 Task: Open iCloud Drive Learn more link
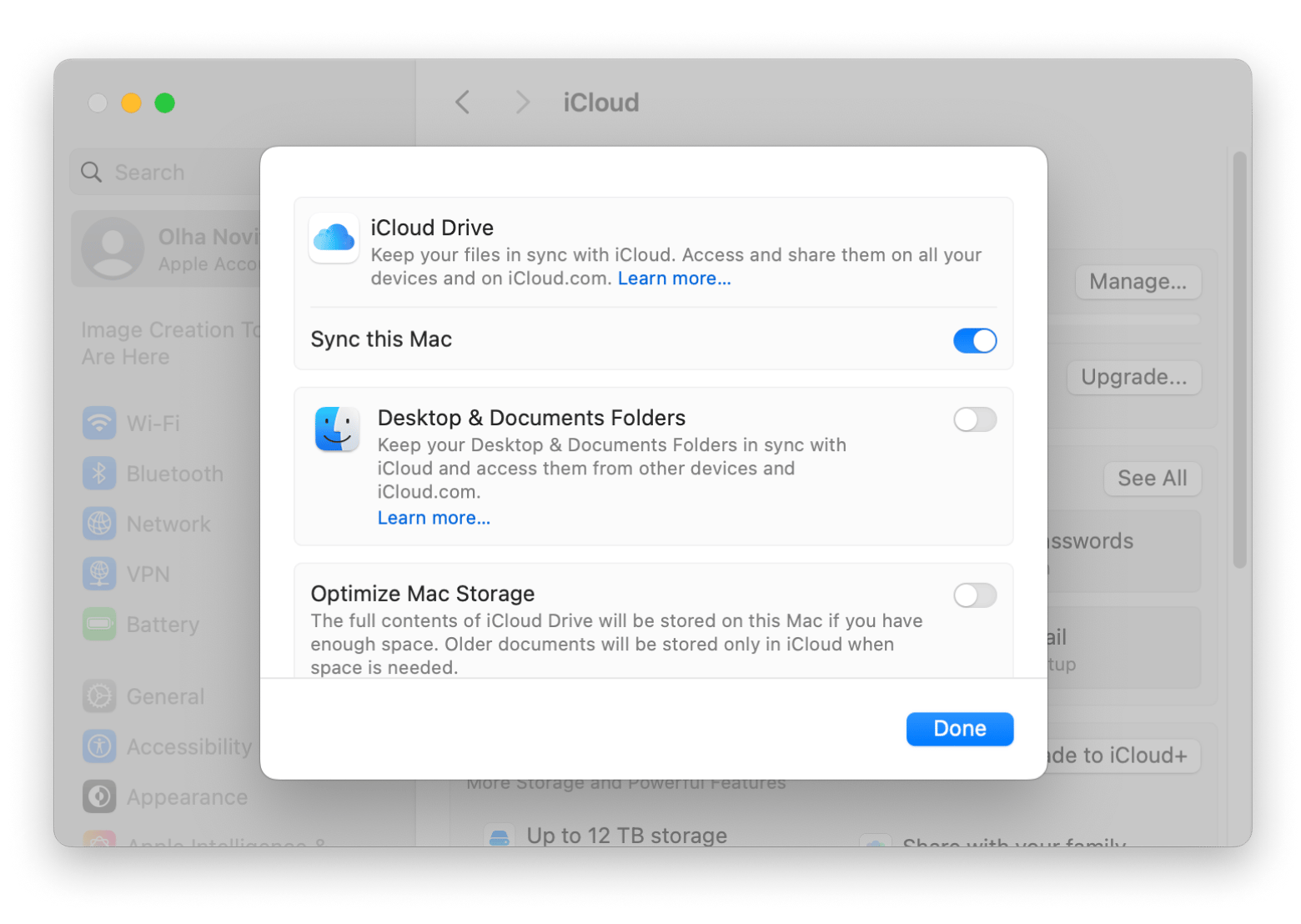click(674, 279)
